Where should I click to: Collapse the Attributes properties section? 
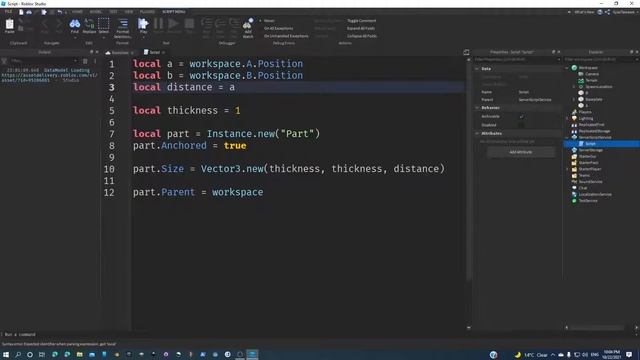click(x=477, y=133)
